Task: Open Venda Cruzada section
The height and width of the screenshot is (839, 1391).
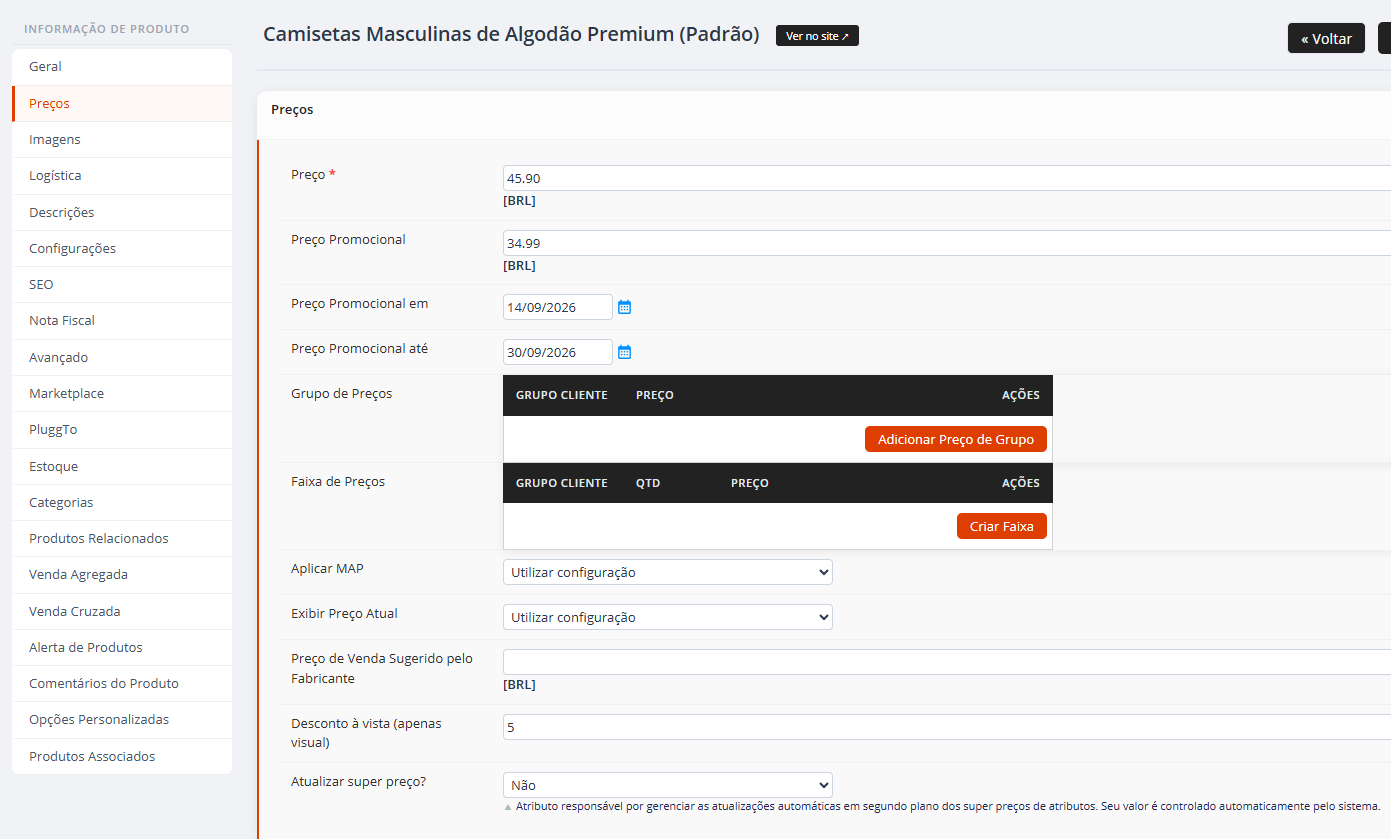Action: [x=122, y=611]
